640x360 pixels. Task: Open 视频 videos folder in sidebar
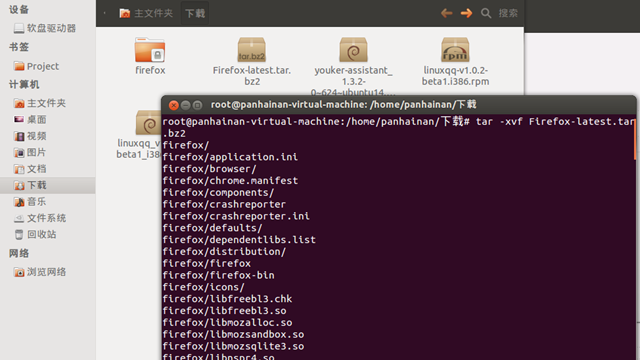30,136
